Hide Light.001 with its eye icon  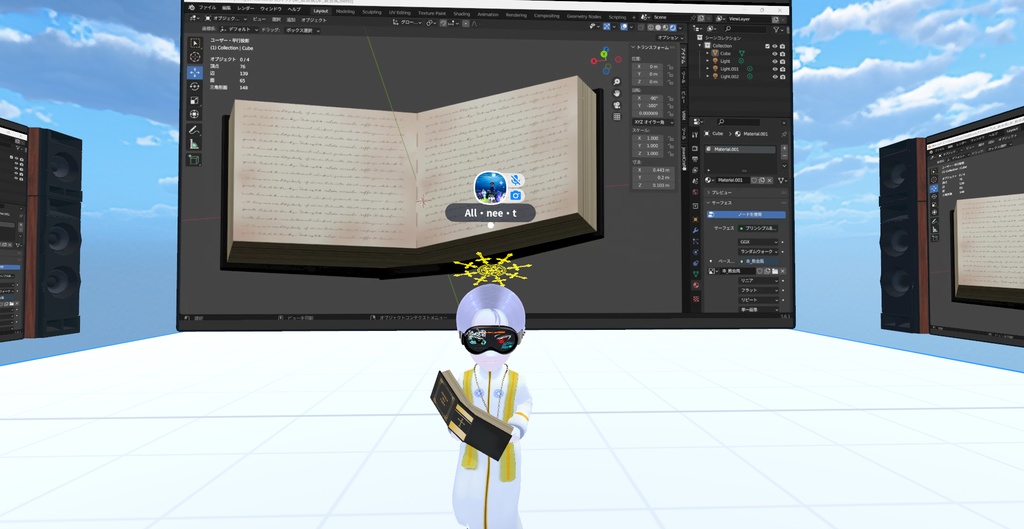[x=775, y=69]
